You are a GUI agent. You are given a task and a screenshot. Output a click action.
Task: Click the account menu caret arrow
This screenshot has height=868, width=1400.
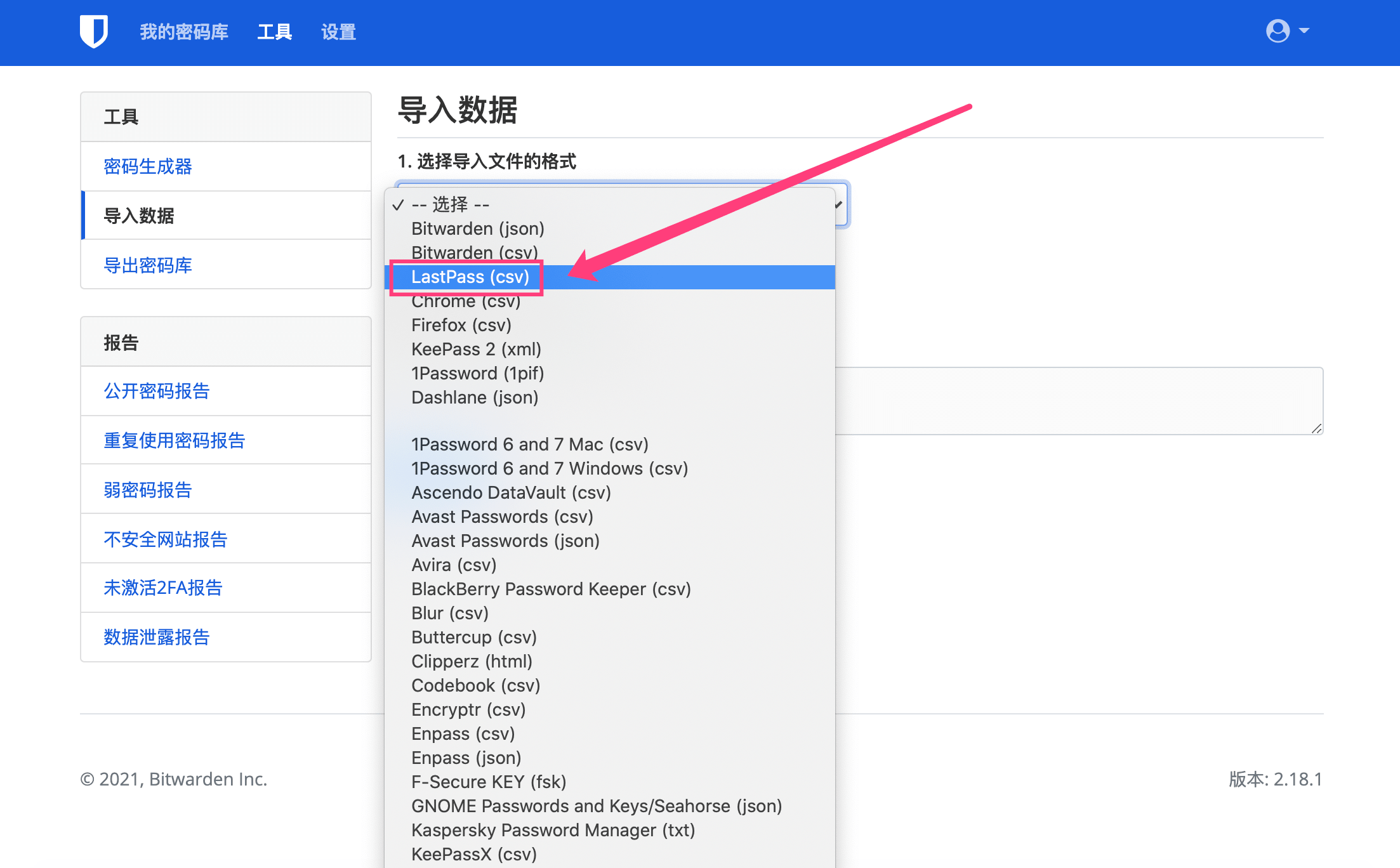coord(1304,30)
